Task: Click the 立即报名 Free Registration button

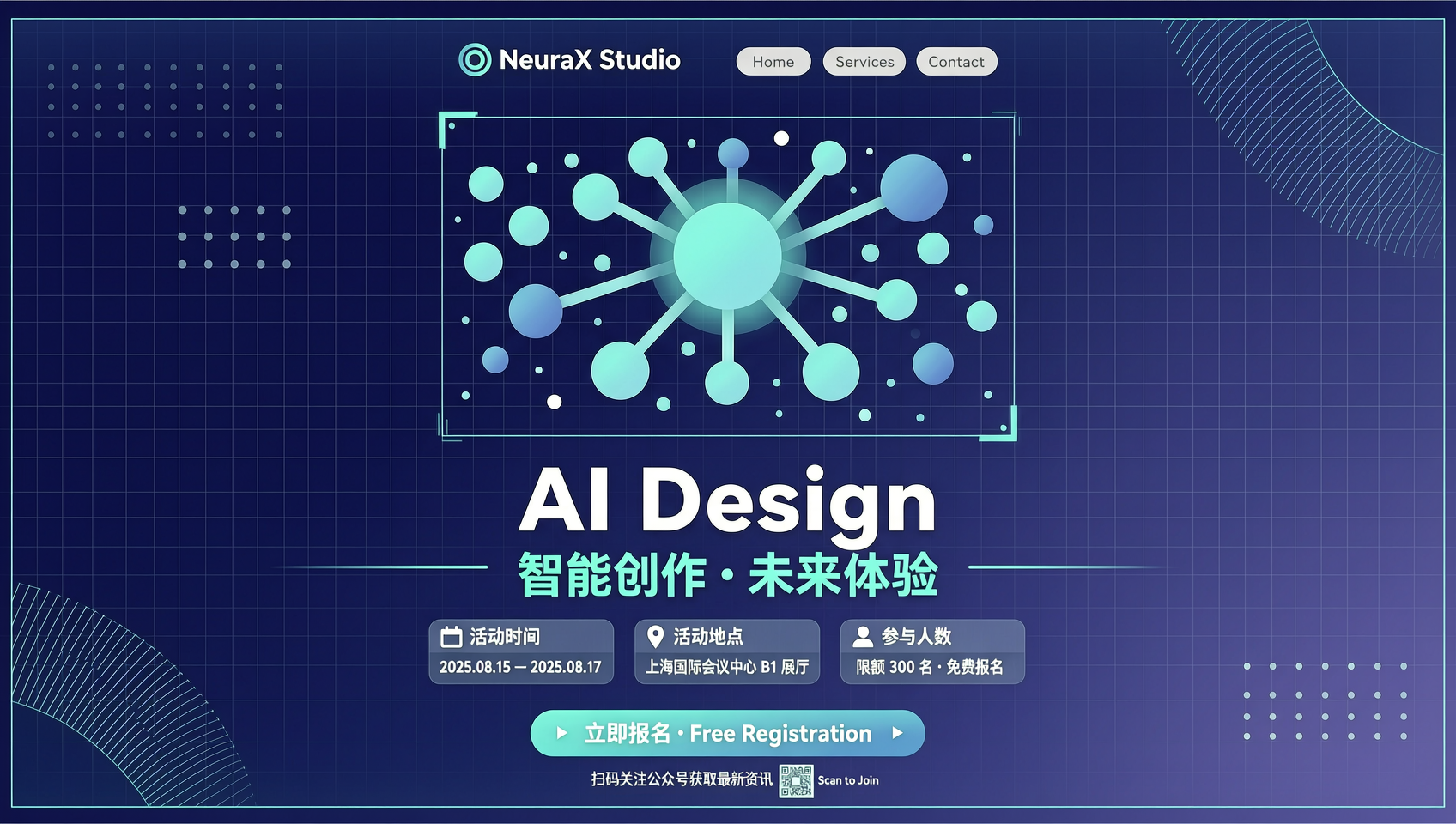Action: click(x=728, y=733)
